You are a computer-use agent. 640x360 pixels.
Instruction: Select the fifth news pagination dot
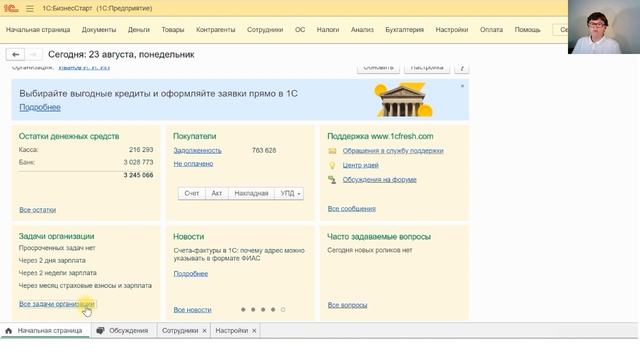click(x=283, y=310)
